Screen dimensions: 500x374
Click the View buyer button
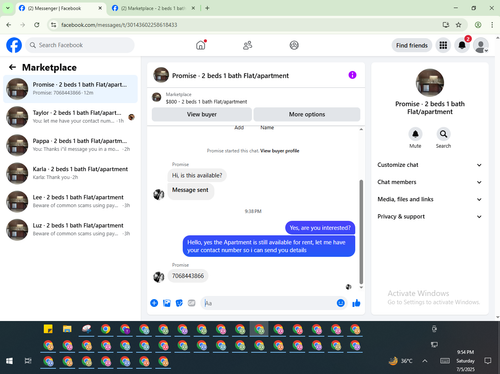click(202, 114)
